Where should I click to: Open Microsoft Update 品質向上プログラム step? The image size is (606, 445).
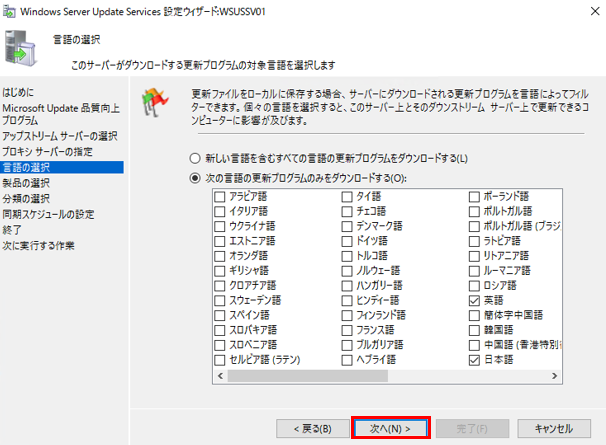pyautogui.click(x=61, y=114)
